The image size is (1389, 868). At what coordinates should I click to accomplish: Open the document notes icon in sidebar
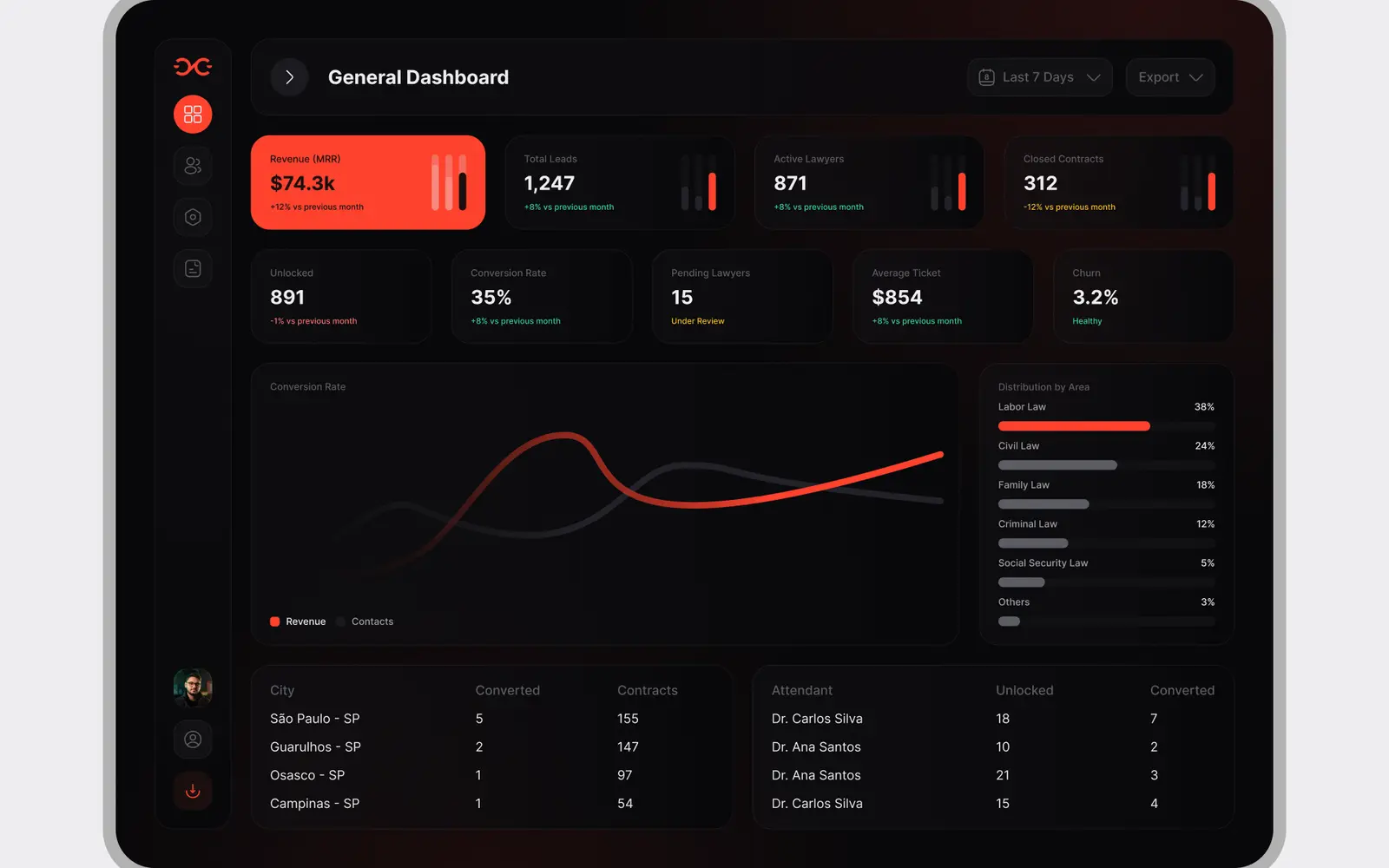click(x=193, y=269)
